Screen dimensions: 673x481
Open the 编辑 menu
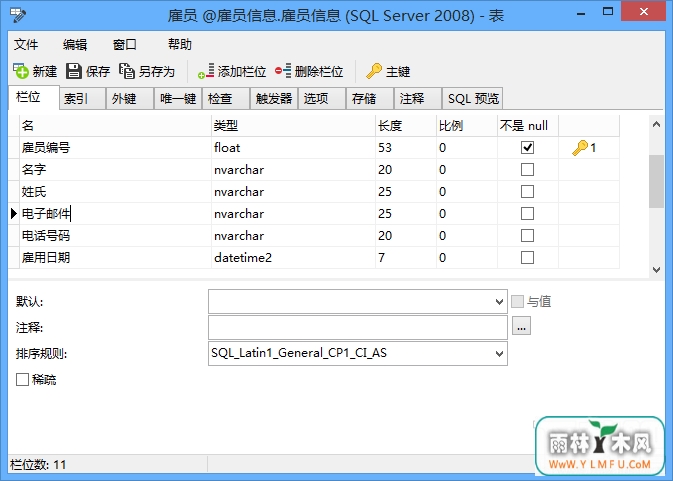coord(75,44)
